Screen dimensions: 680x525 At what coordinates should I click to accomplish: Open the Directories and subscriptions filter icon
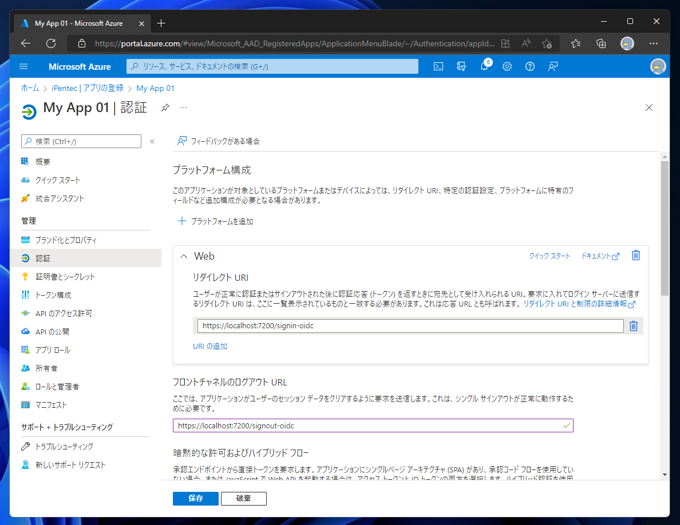(x=461, y=66)
